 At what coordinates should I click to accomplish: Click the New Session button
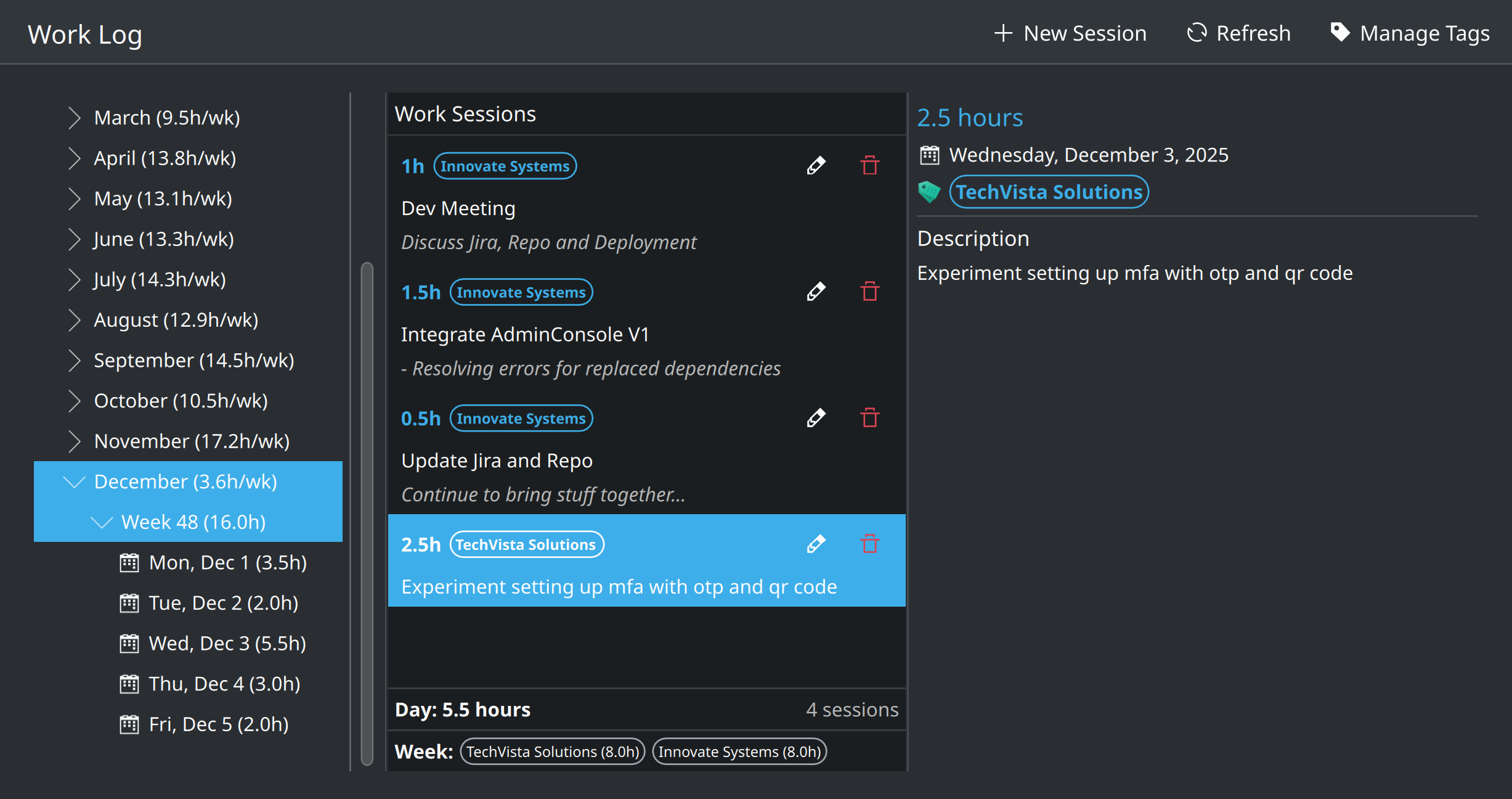coord(1071,33)
